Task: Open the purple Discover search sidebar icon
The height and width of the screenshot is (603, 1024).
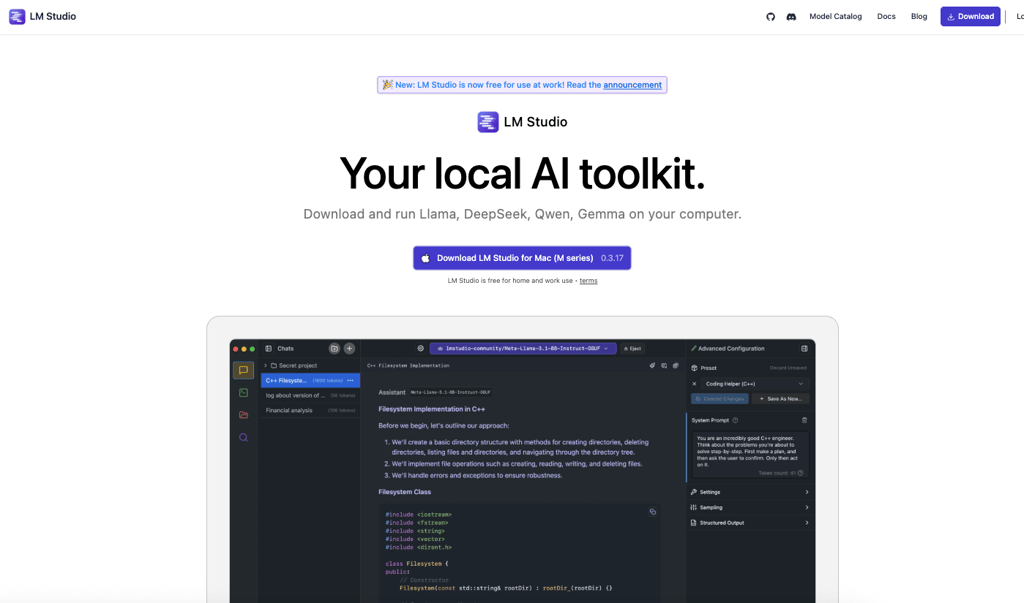Action: (244, 438)
